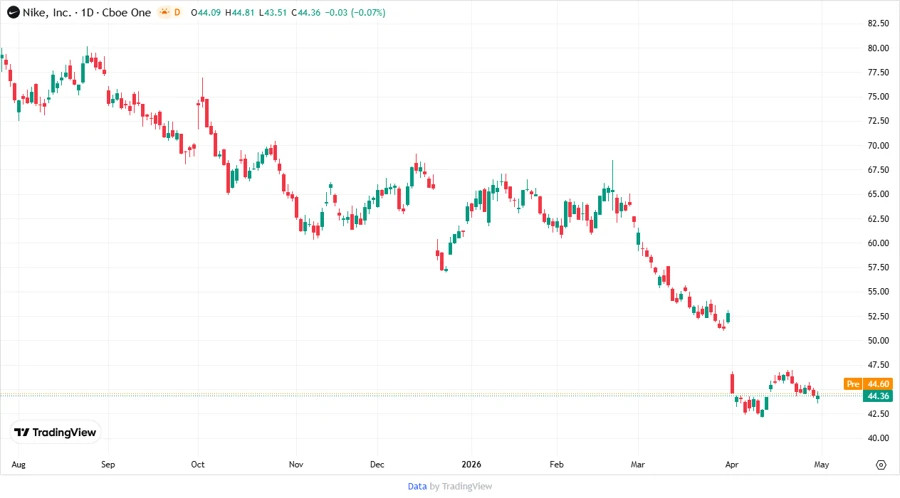900x498 pixels.
Task: Click the C44.36 close value
Action: pos(306,12)
